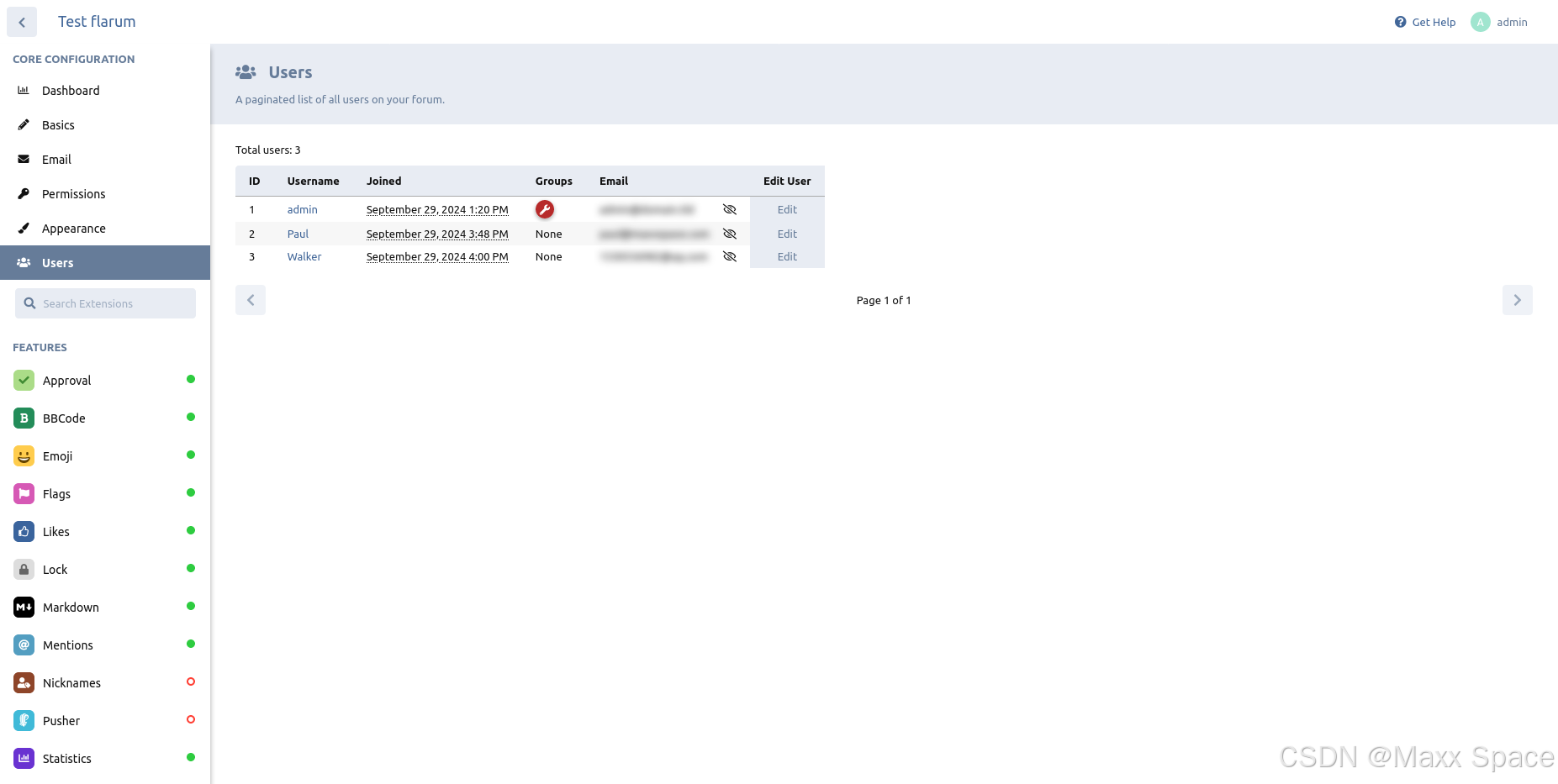
Task: Edit the user Walker
Action: pyautogui.click(x=787, y=256)
